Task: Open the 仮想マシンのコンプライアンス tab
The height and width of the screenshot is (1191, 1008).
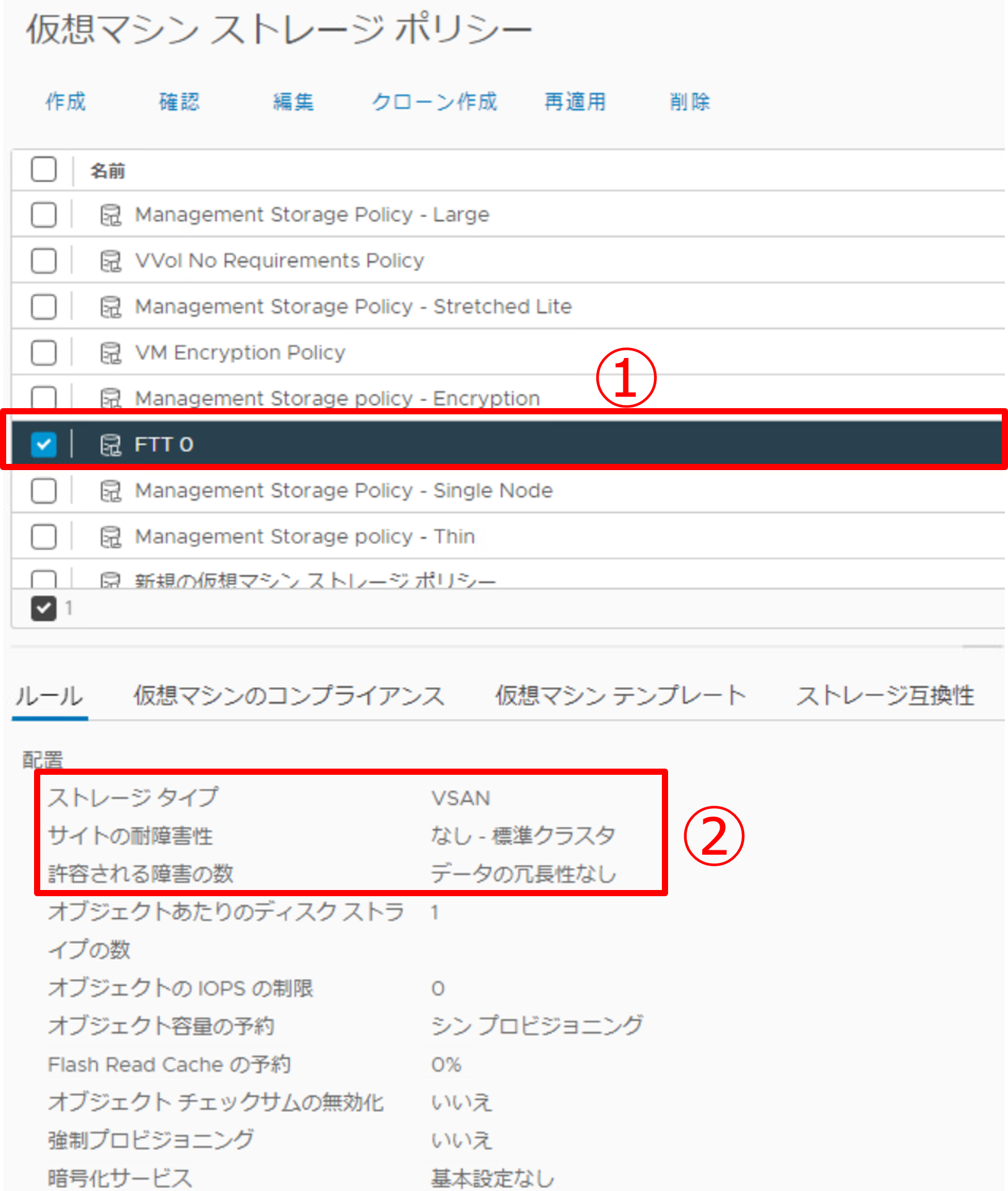Action: [x=289, y=696]
